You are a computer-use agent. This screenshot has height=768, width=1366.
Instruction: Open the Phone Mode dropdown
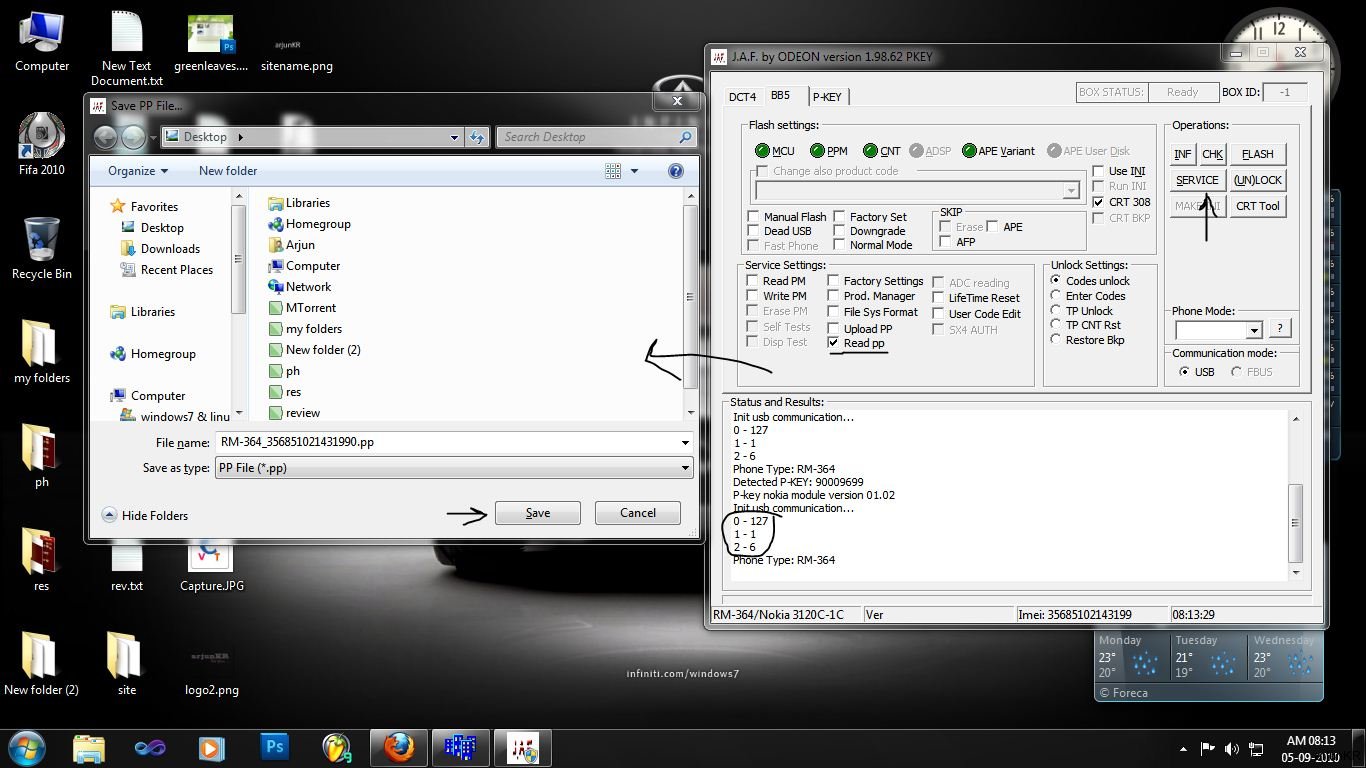(x=1254, y=329)
